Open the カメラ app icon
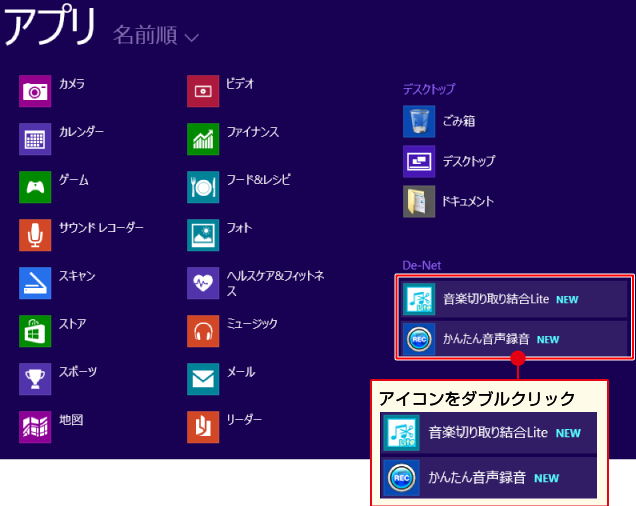636x506 pixels. pyautogui.click(x=35, y=91)
